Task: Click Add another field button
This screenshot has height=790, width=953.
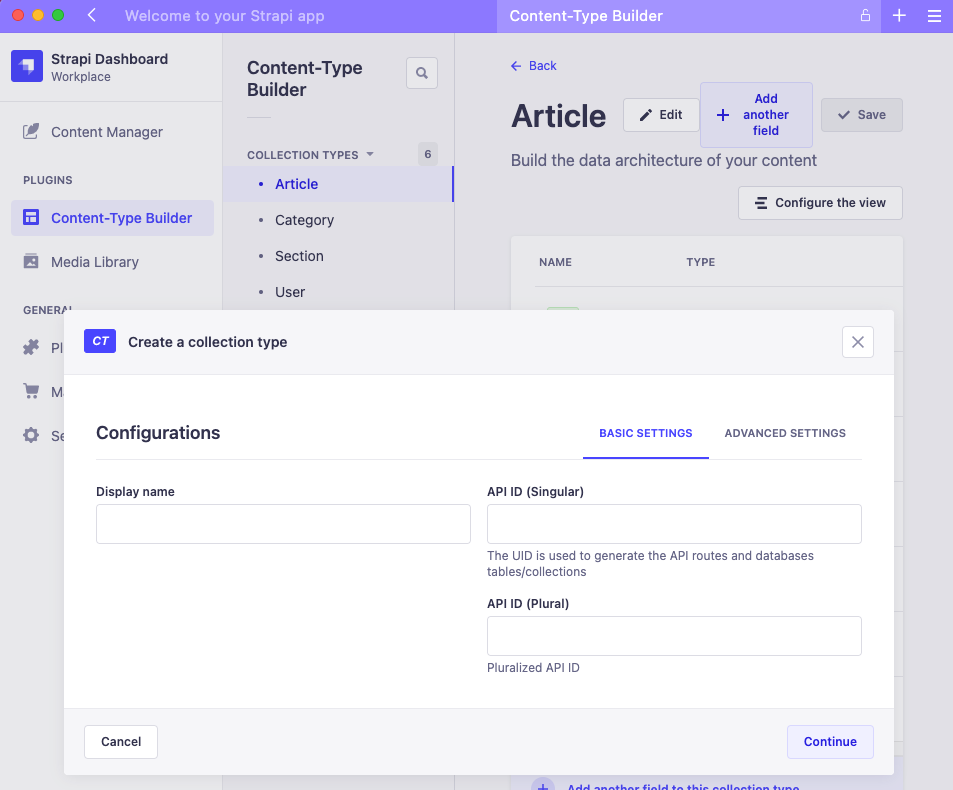Action: click(x=756, y=115)
